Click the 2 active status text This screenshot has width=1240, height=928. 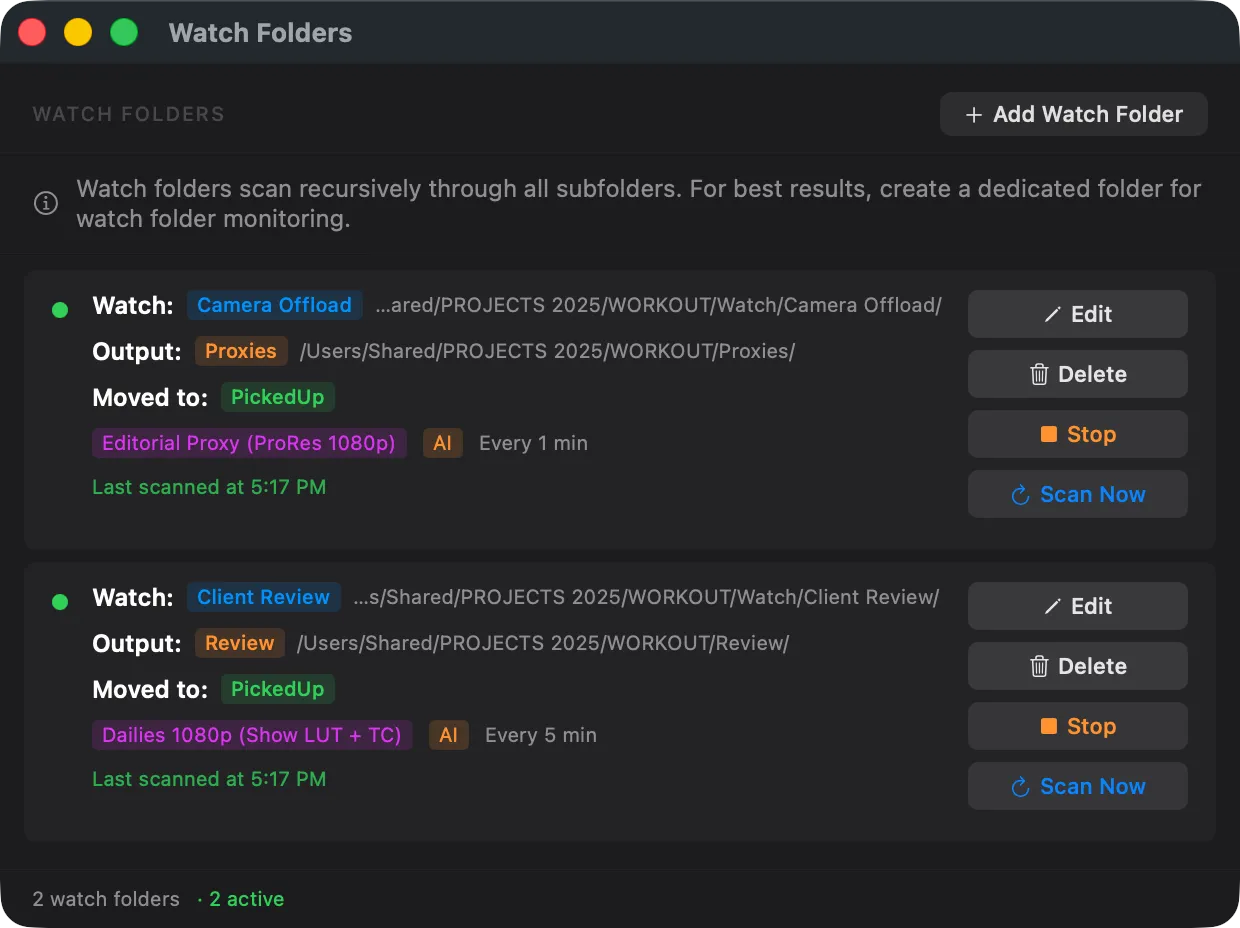tap(246, 899)
